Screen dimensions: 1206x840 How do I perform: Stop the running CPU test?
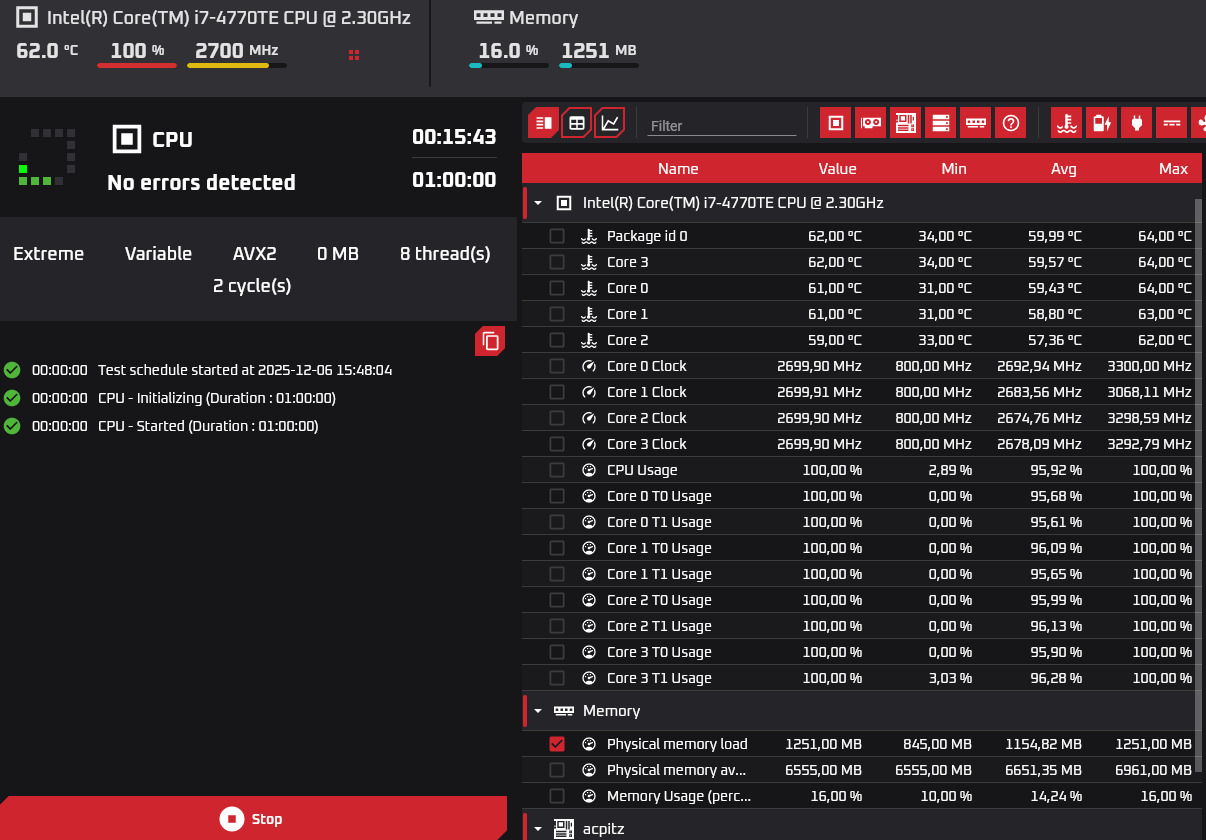253,818
